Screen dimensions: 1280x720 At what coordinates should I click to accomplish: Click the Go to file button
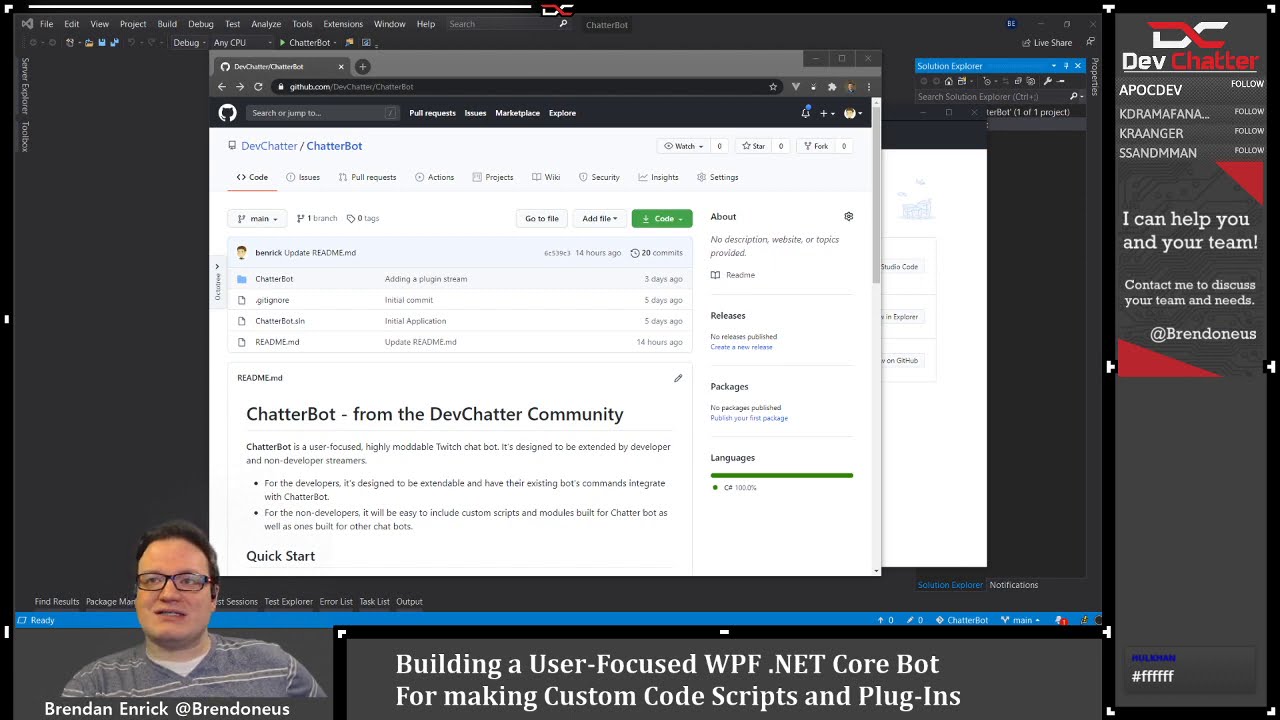[542, 218]
